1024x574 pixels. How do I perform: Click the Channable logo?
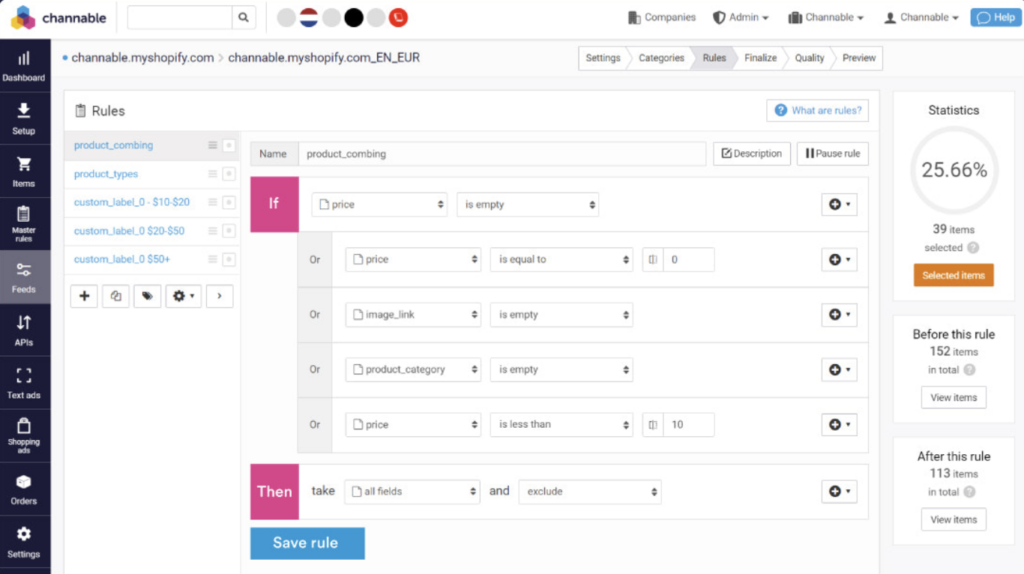tap(59, 18)
